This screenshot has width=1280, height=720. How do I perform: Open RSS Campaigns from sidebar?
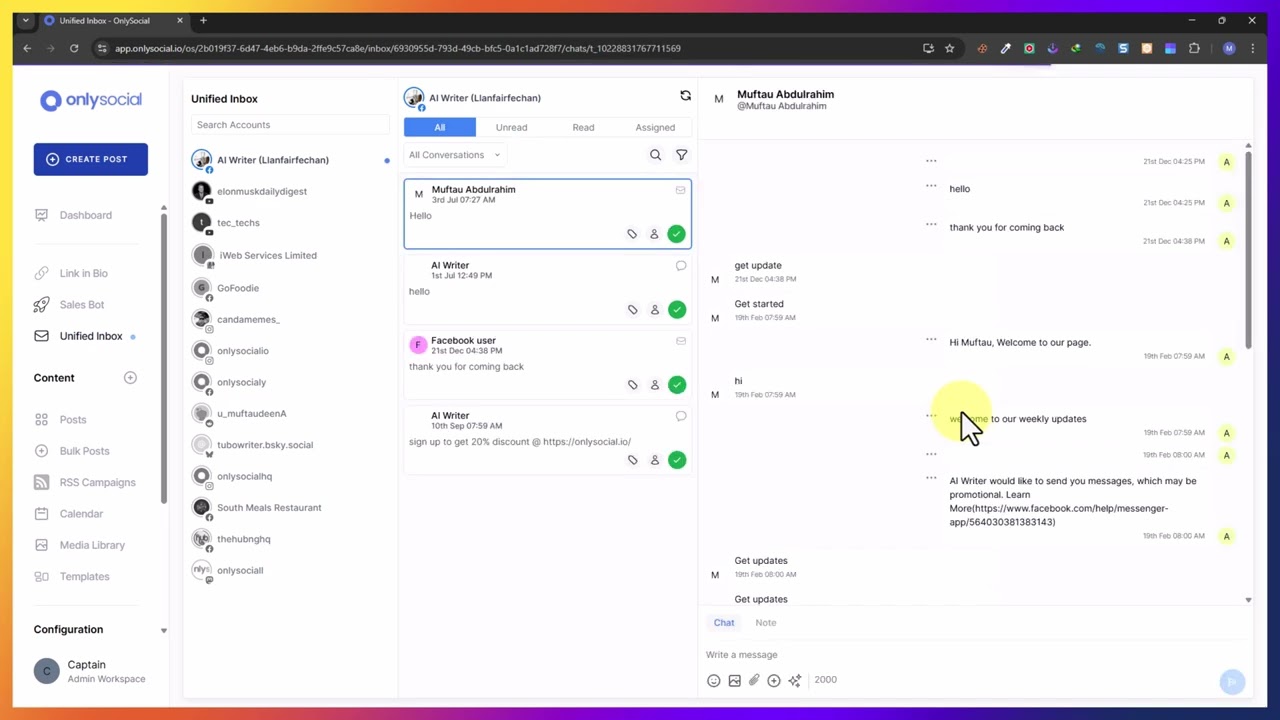[x=97, y=483]
